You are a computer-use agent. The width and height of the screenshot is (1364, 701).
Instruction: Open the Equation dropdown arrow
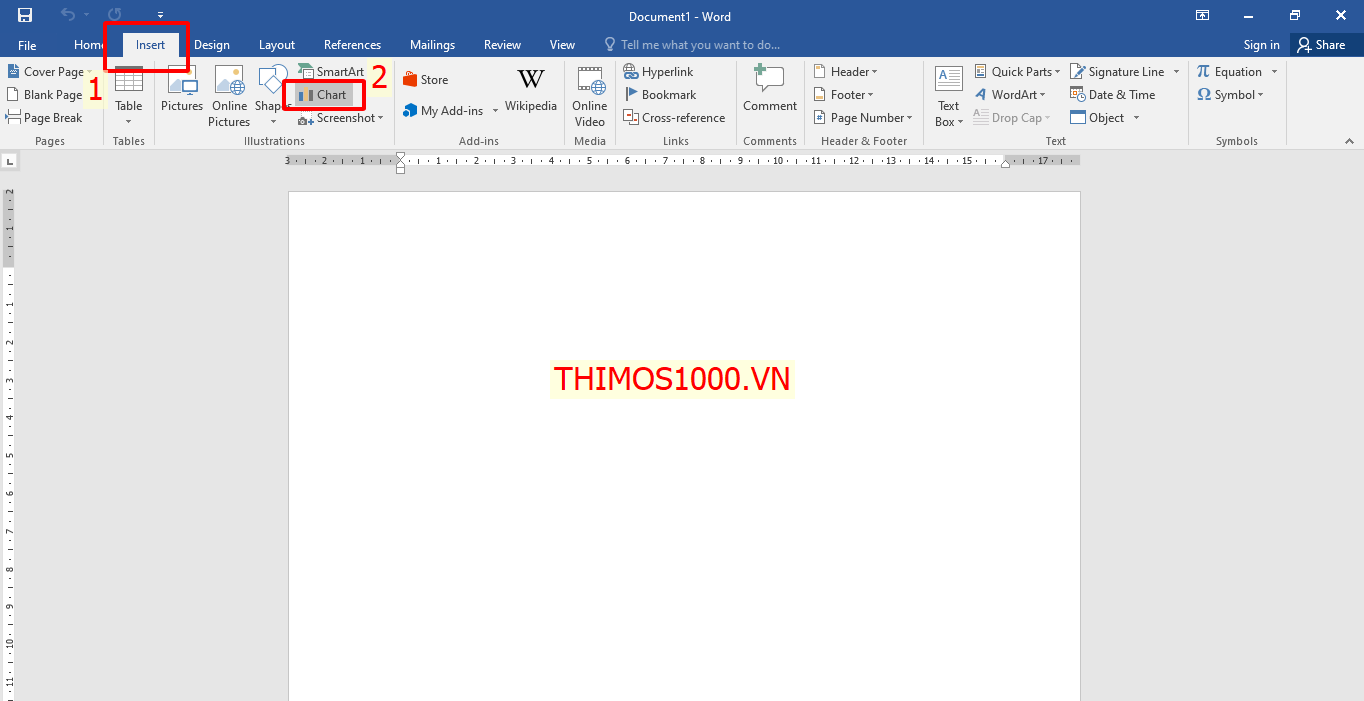point(1275,72)
